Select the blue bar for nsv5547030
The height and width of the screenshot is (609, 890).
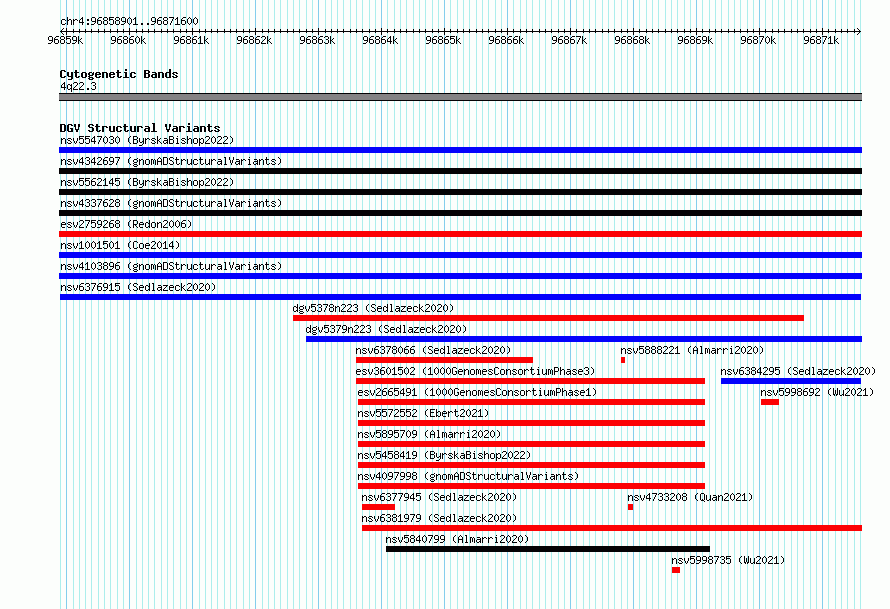[x=460, y=150]
